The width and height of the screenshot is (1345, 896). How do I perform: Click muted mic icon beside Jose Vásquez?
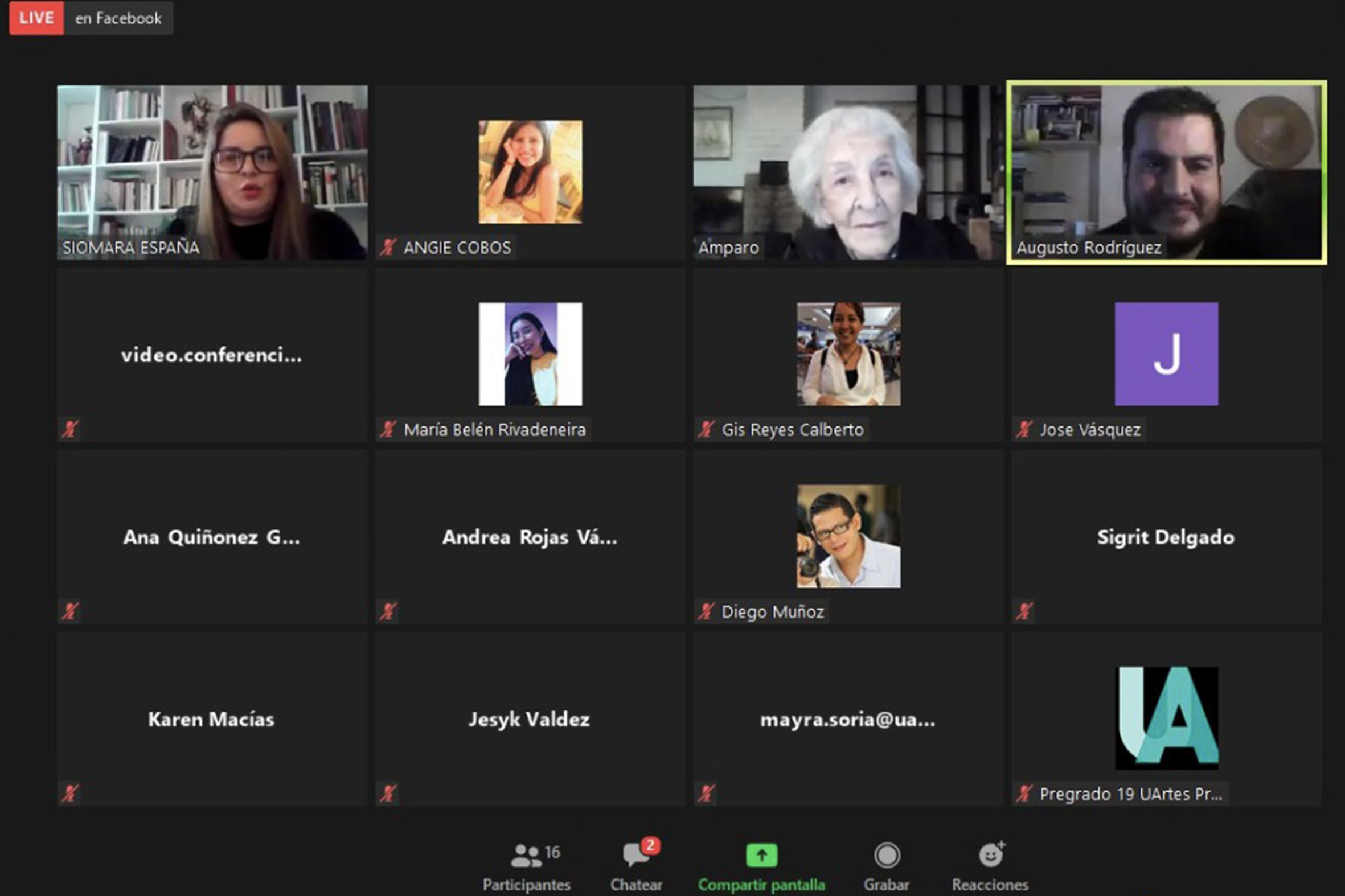[1024, 429]
